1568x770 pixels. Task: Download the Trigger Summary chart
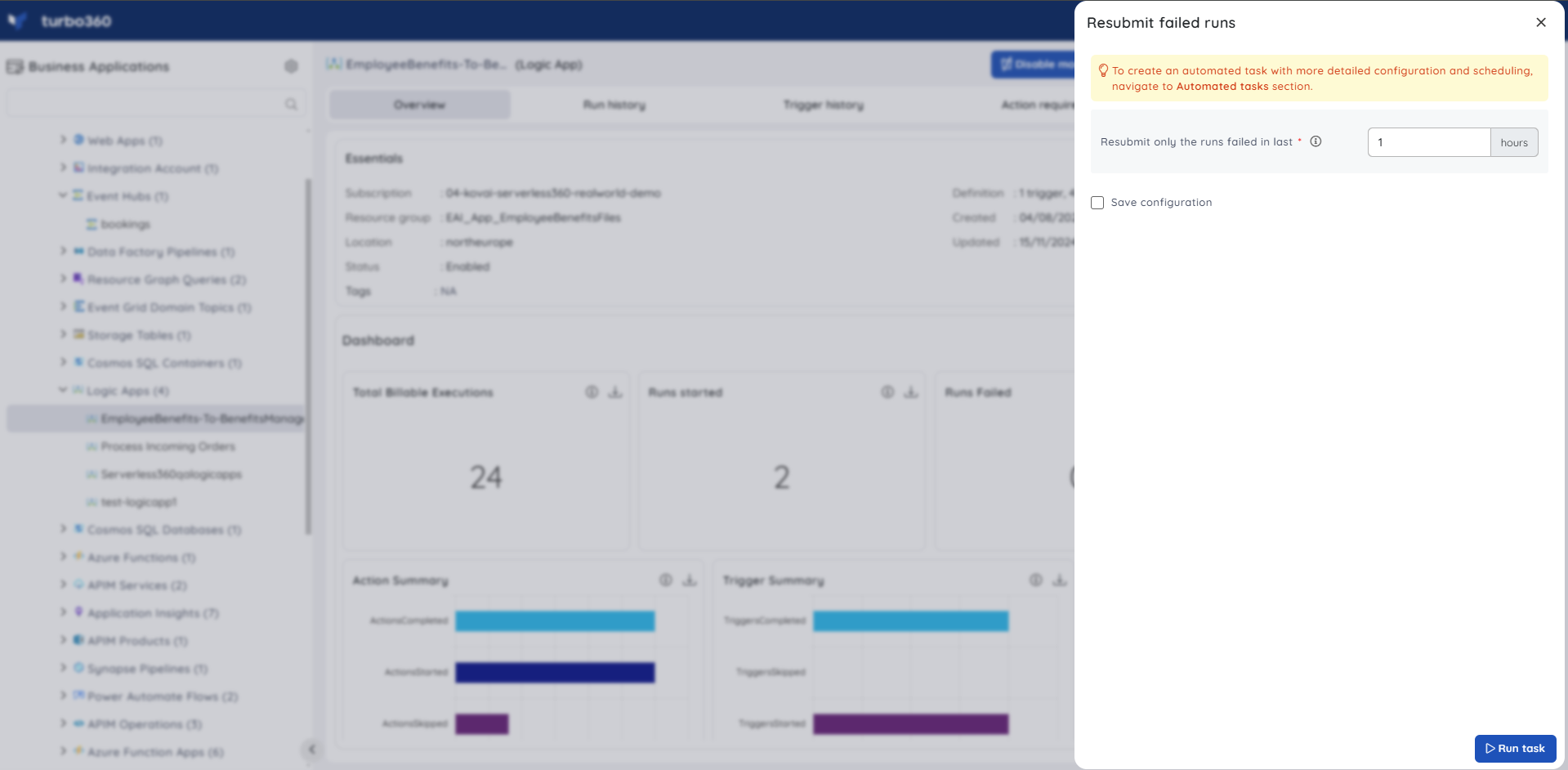pos(1060,580)
